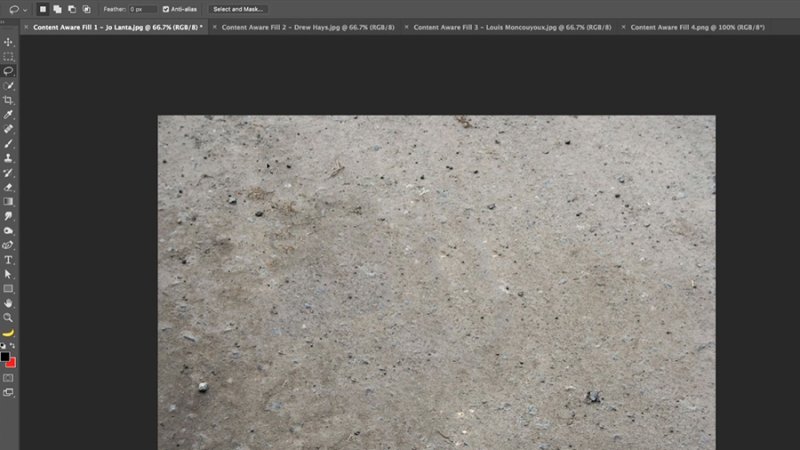
Task: Select the Eyedropper tool
Action: (x=8, y=114)
